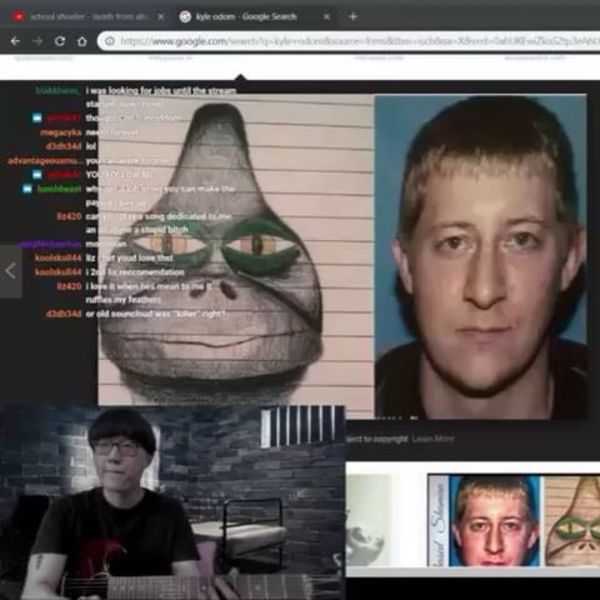The width and height of the screenshot is (600, 600).
Task: Click the streamer webcam overlay
Action: pos(172,502)
